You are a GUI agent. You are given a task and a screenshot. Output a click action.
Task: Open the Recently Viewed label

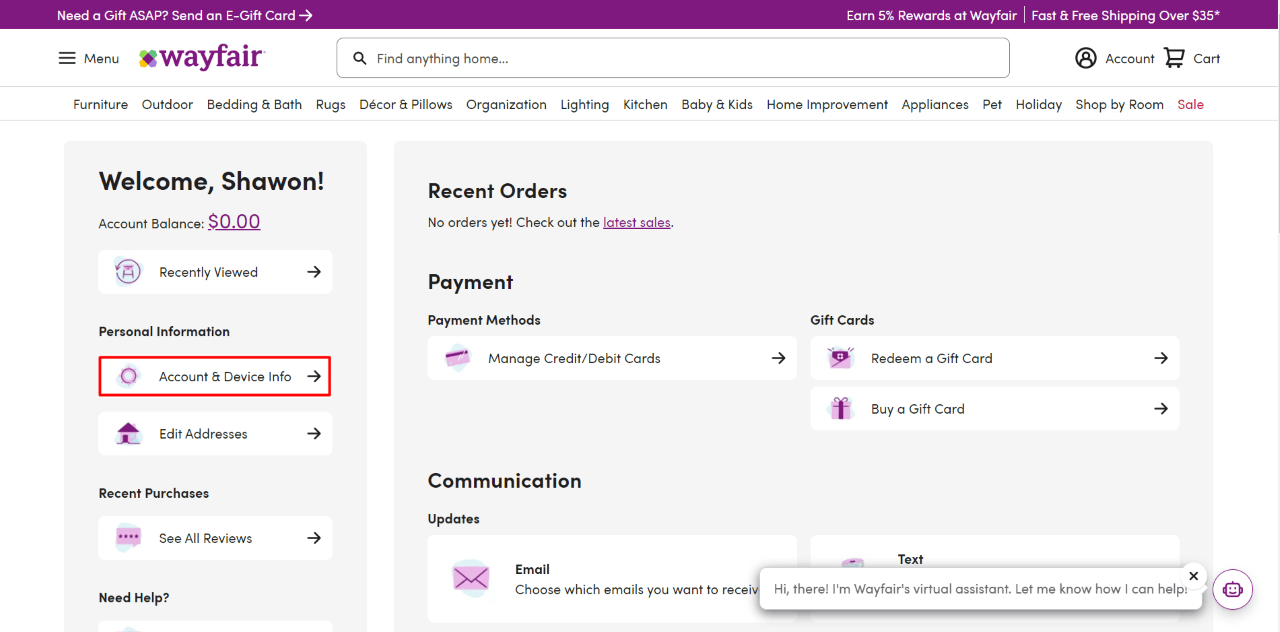208,272
